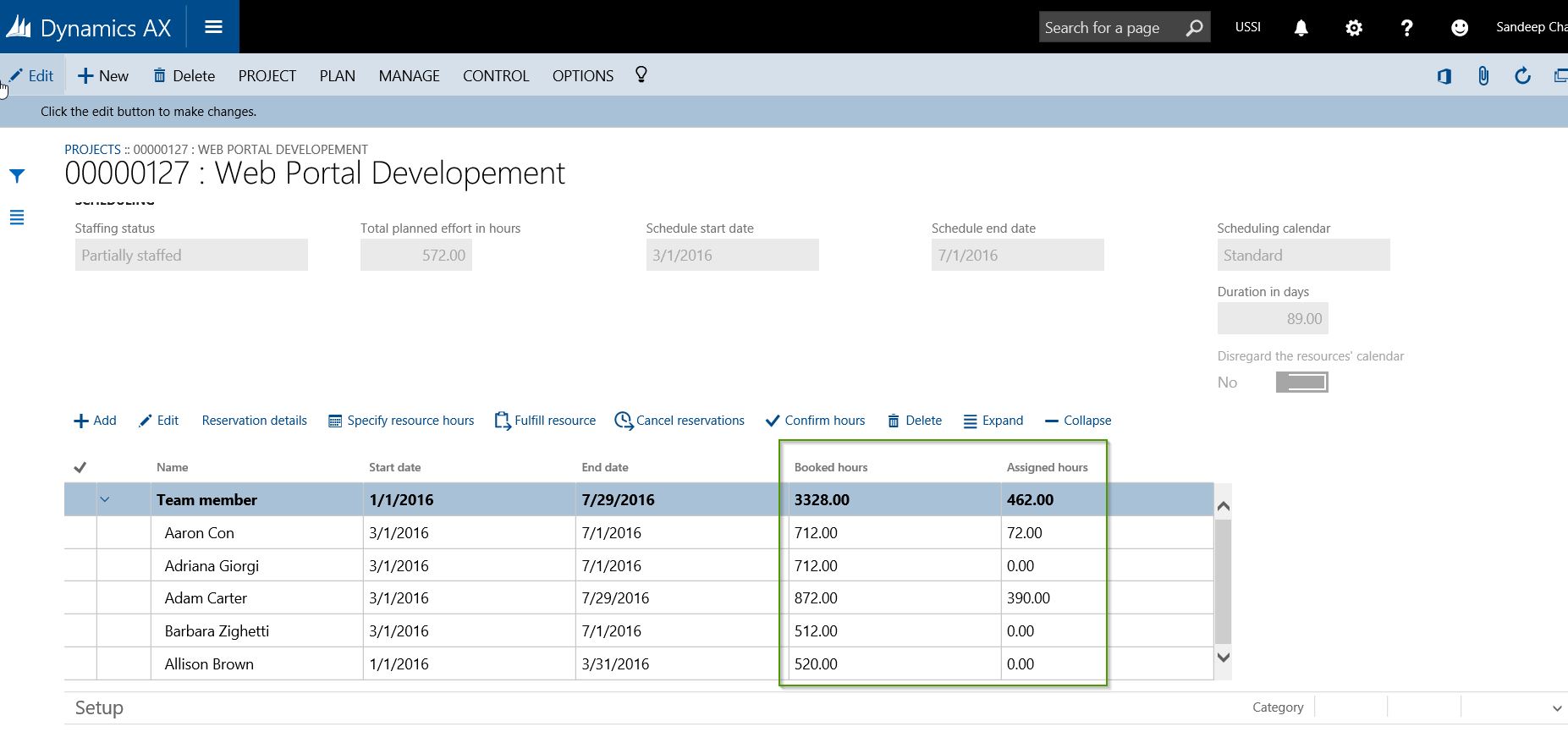Image resolution: width=1568 pixels, height=732 pixels.
Task: Open the notifications bell
Action: tap(1301, 28)
